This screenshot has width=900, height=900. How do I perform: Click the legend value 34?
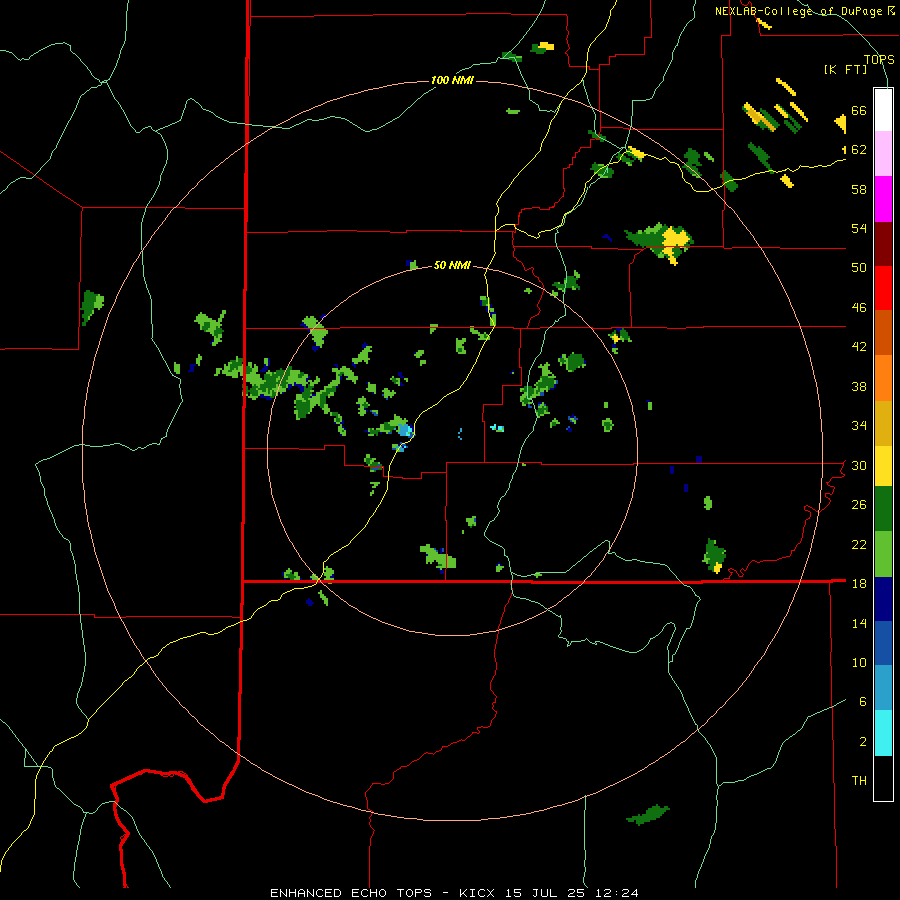(859, 426)
